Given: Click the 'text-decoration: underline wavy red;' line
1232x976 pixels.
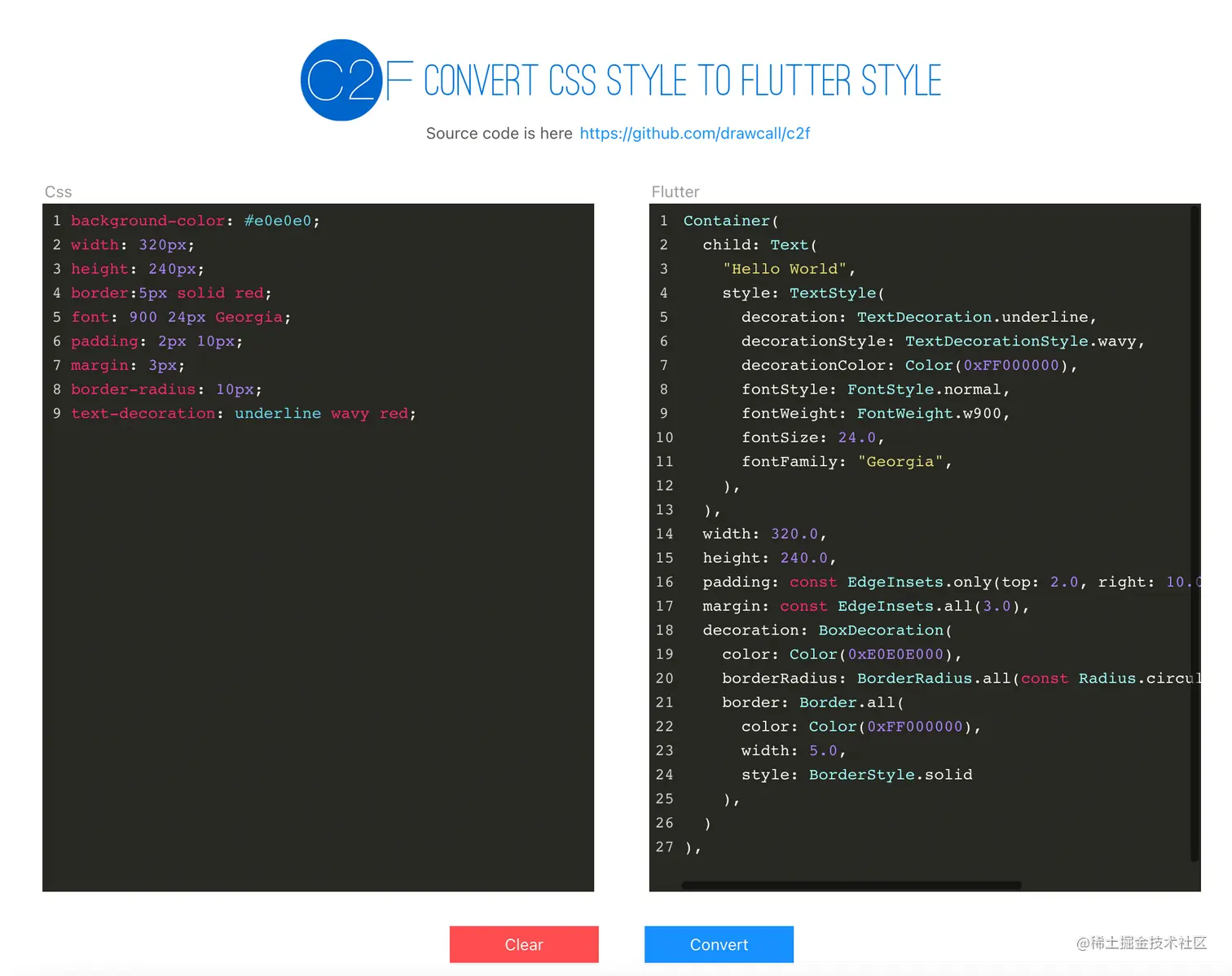Looking at the screenshot, I should point(243,414).
